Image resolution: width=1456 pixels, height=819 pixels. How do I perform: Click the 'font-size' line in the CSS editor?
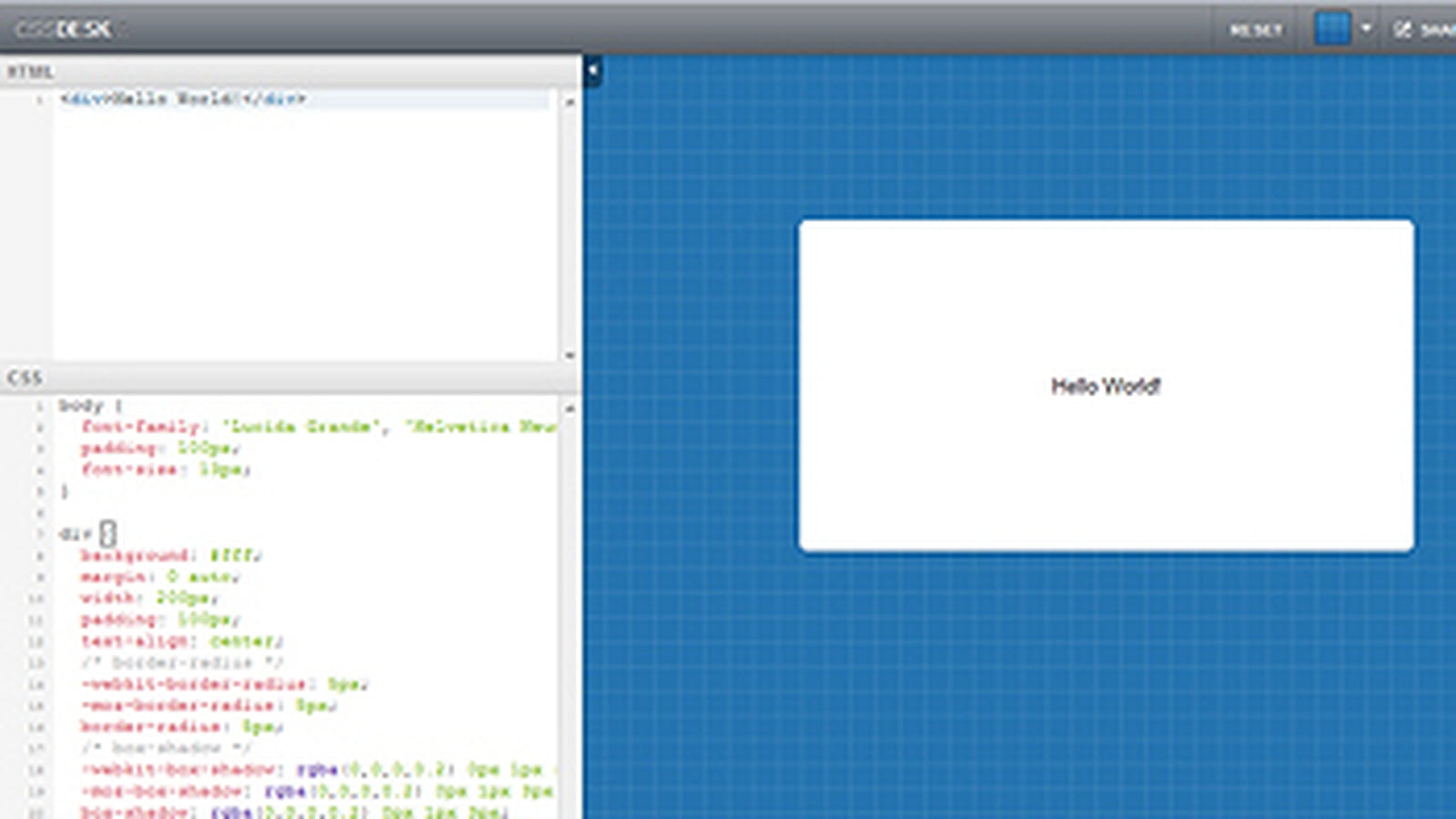tap(166, 470)
